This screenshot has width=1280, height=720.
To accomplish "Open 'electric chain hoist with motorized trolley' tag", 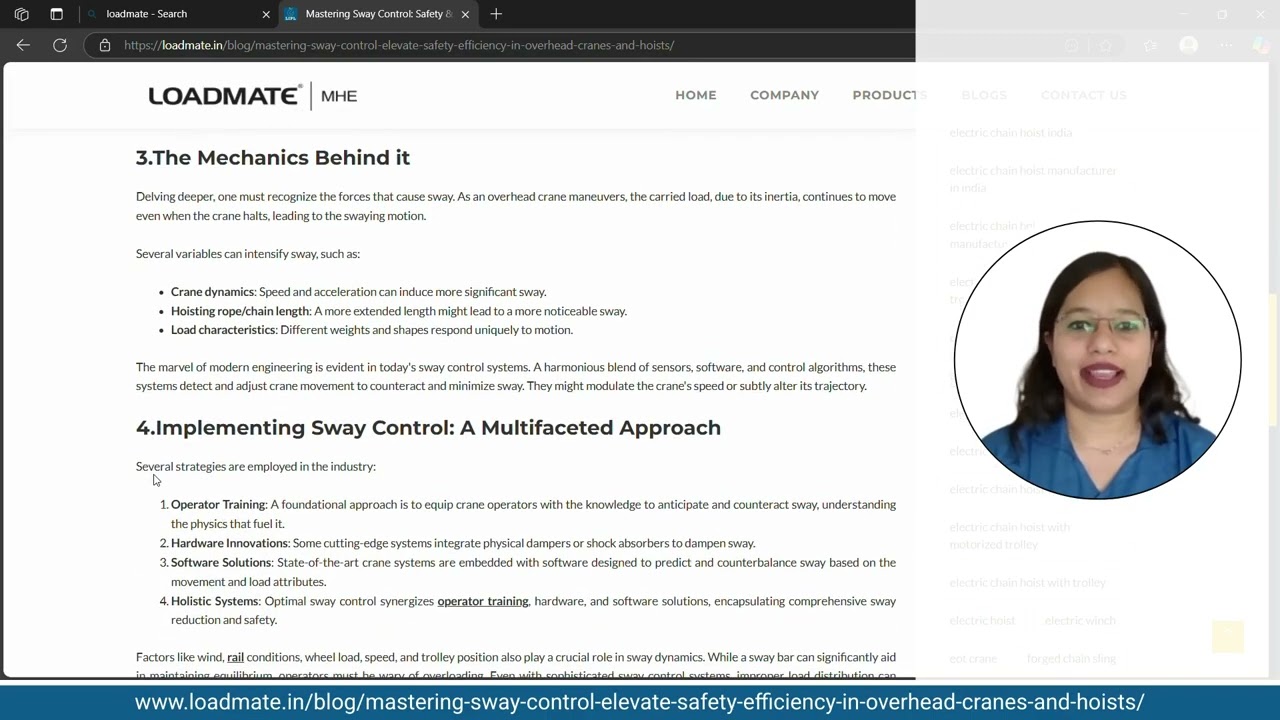I will point(1010,536).
